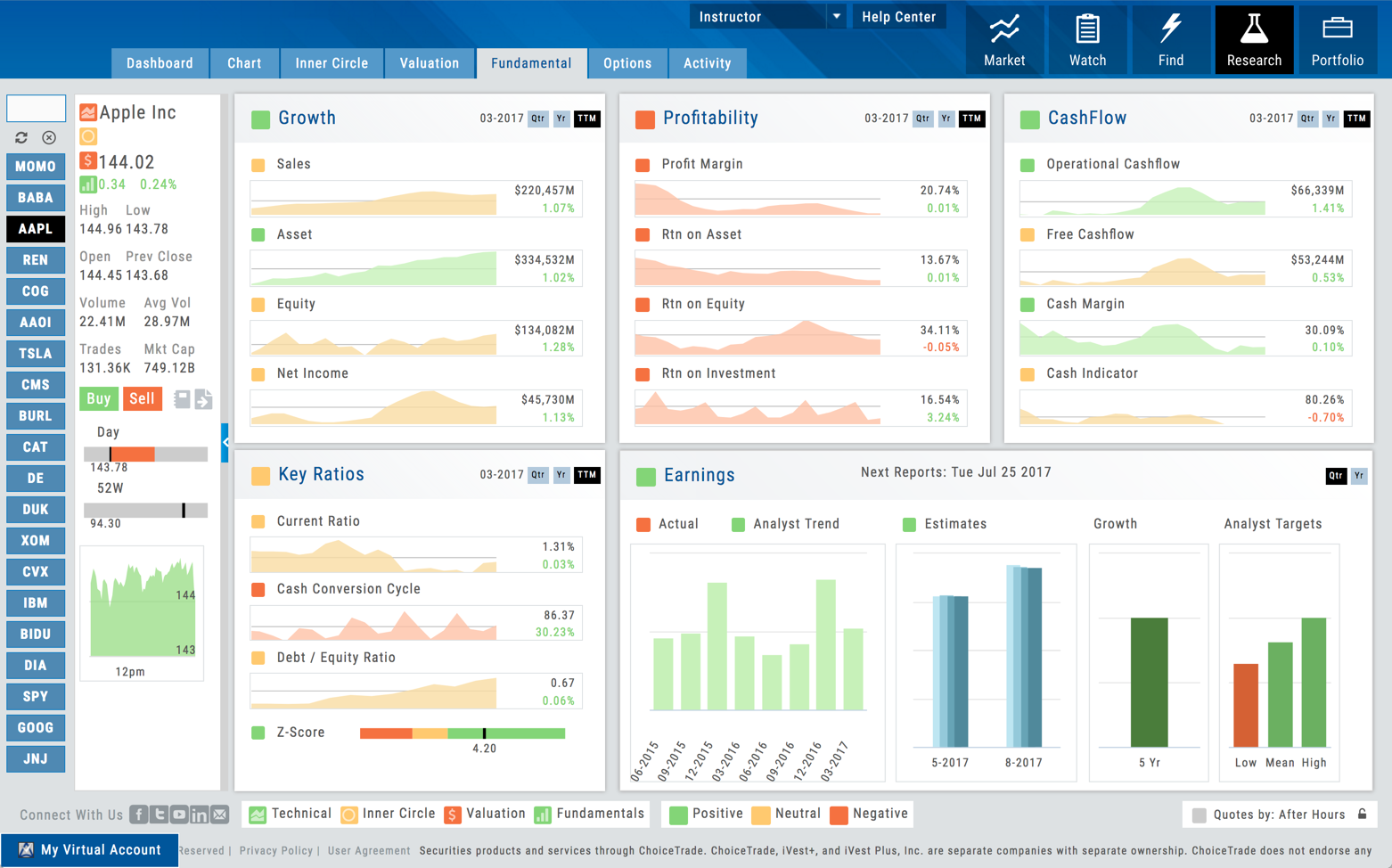The height and width of the screenshot is (868, 1392).
Task: Open the Valuation tab
Action: pos(430,63)
